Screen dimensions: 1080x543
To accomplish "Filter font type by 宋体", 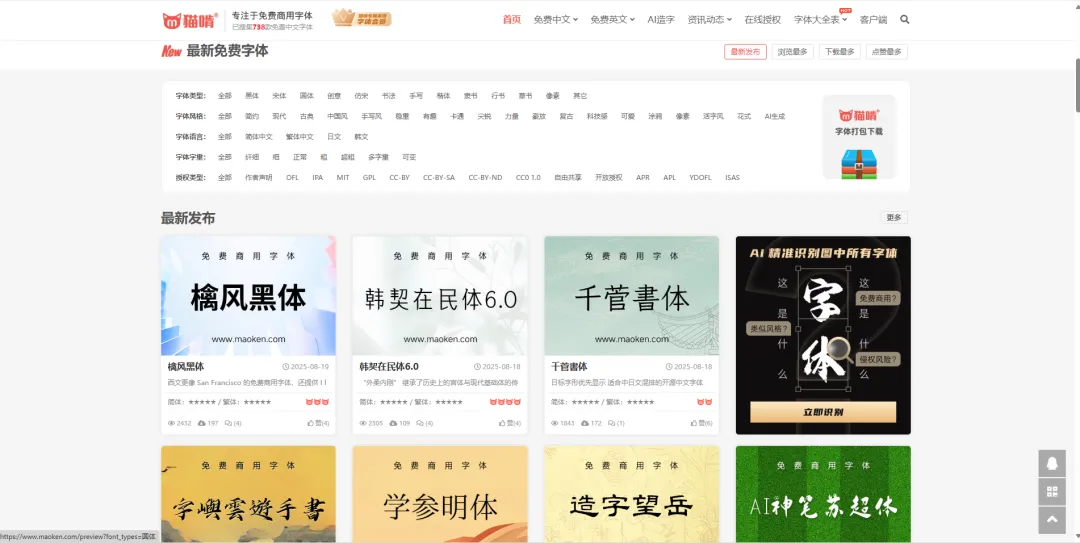I will (x=279, y=96).
